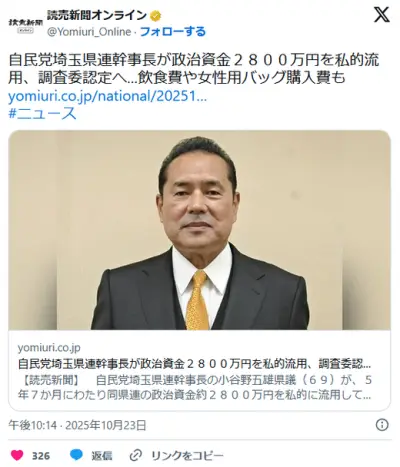The image size is (400, 467).
Task: Open the photo of man in yellow tie
Action: point(199,230)
